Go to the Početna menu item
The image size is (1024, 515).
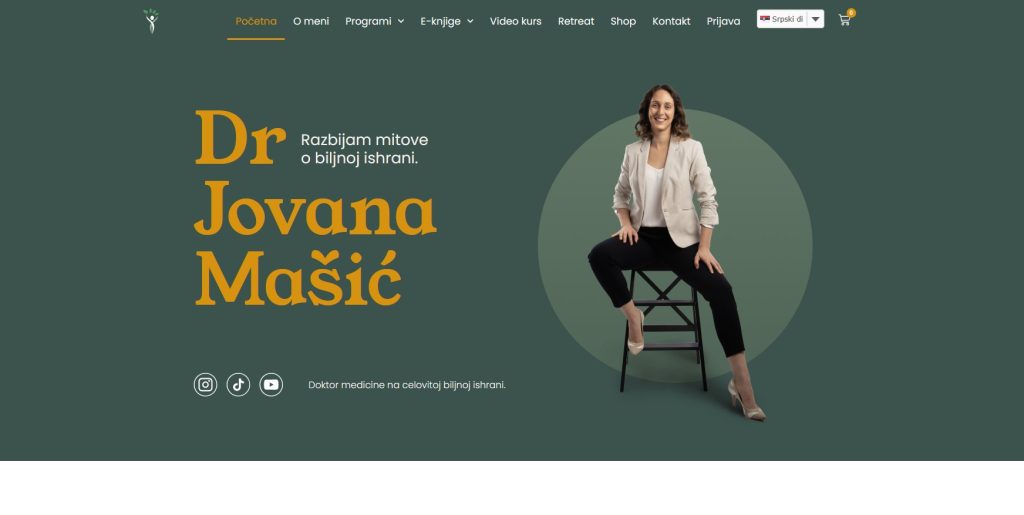256,21
